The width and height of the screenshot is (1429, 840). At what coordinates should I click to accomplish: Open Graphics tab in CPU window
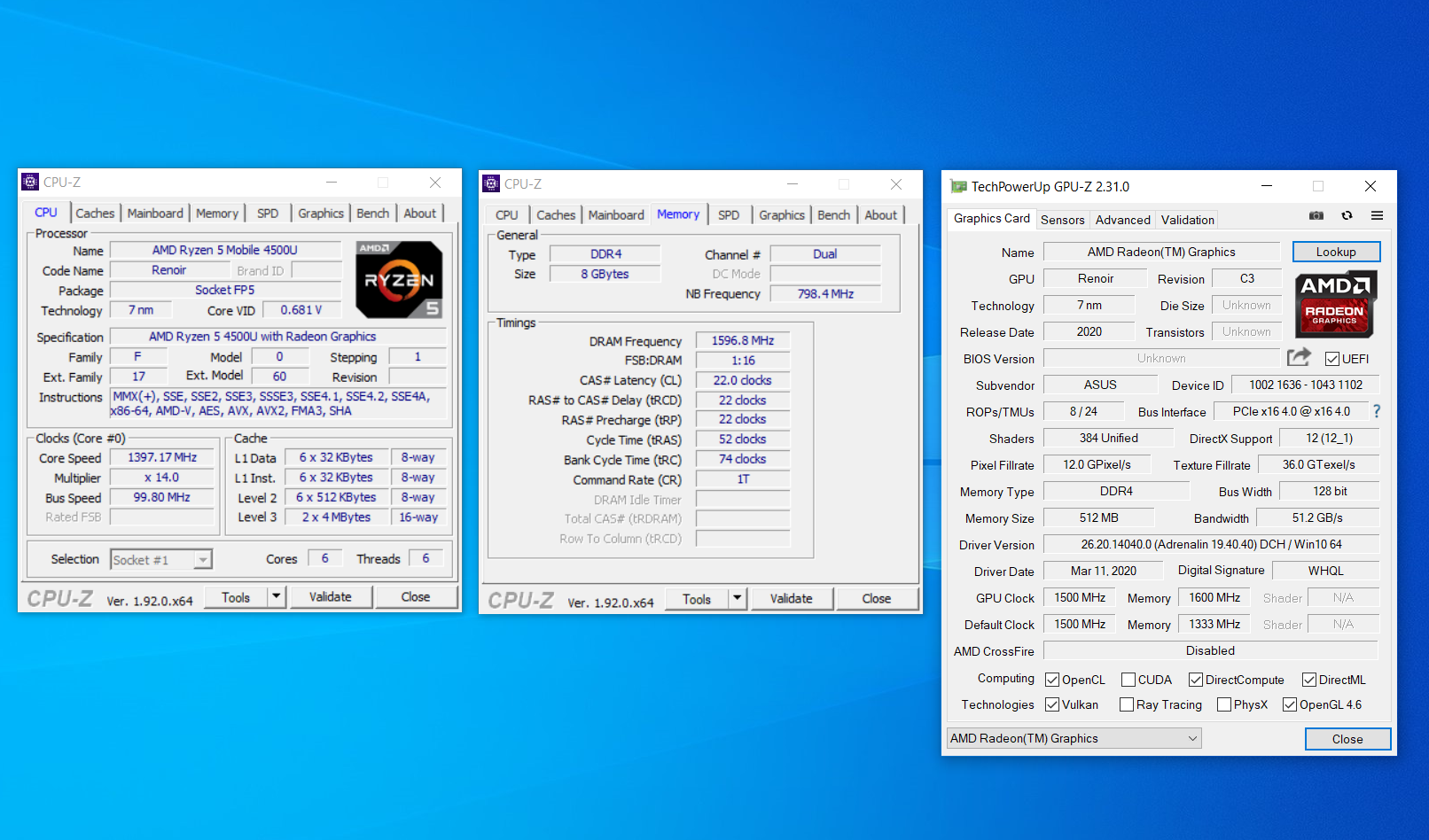coord(321,214)
